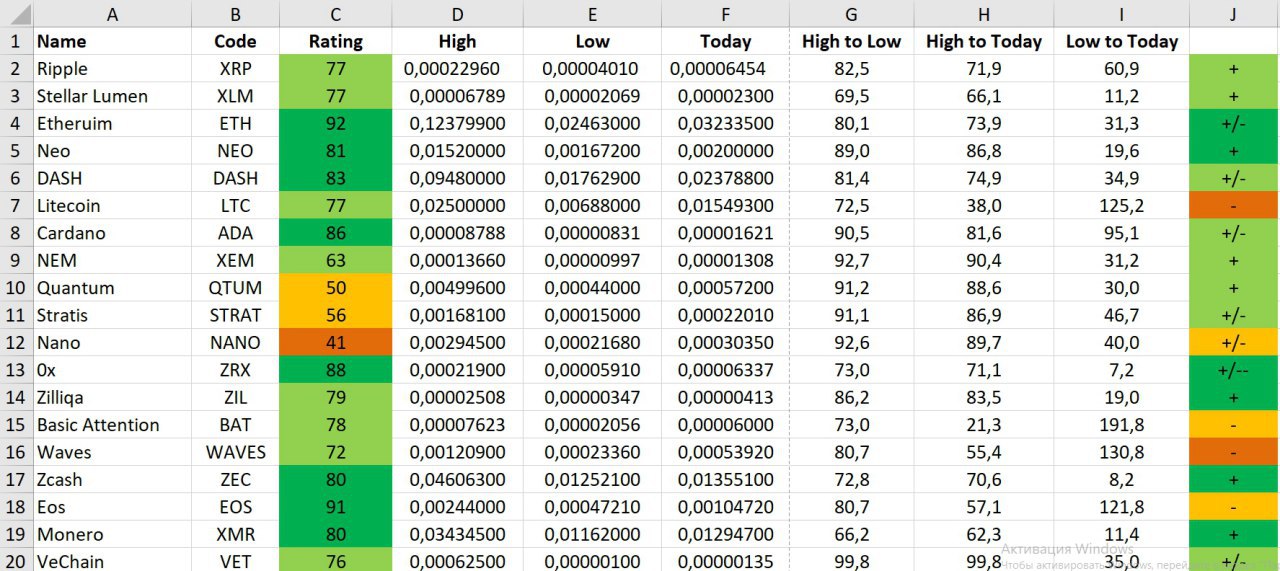Click the Name header cell
The height and width of the screenshot is (571, 1280).
coord(112,42)
